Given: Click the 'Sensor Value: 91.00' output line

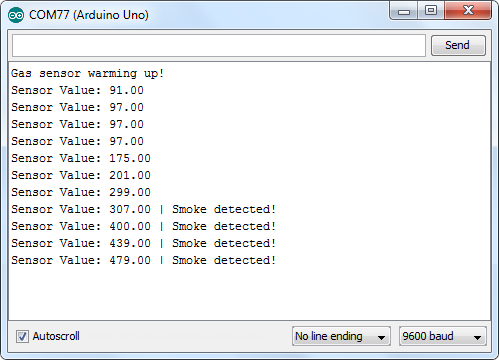Looking at the screenshot, I should (x=77, y=90).
